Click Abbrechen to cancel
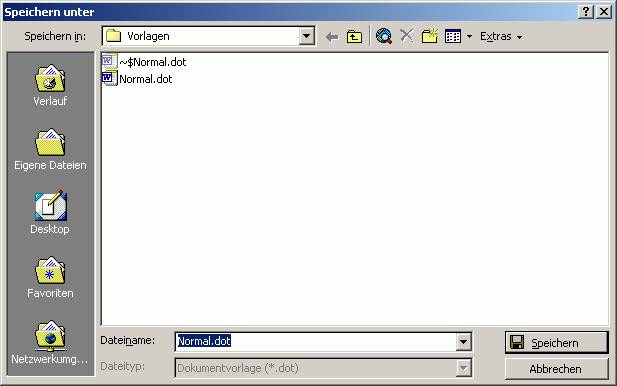Image resolution: width=617 pixels, height=386 pixels. pyautogui.click(x=556, y=369)
